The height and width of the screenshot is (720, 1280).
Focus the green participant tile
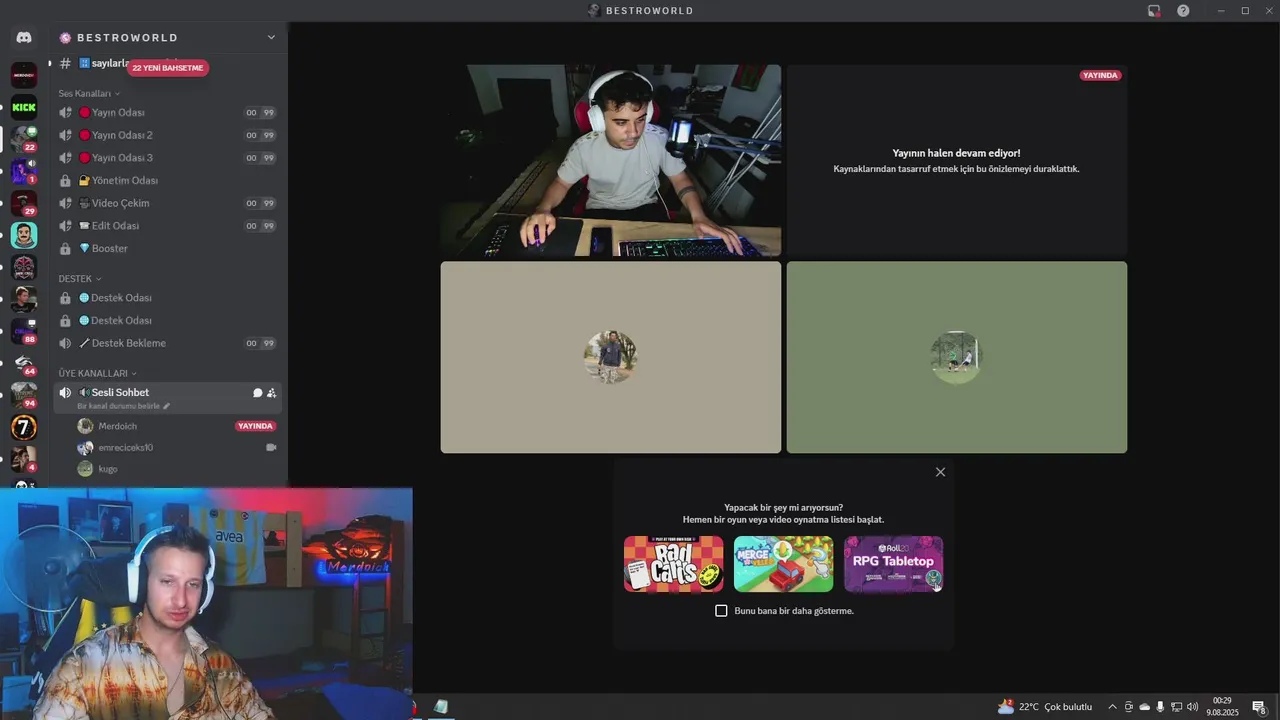point(957,357)
